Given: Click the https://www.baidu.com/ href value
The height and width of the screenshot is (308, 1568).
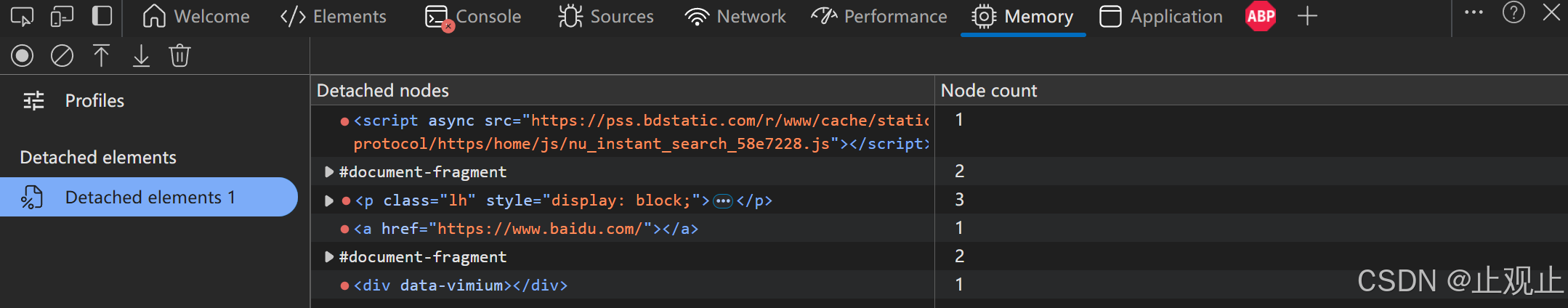Looking at the screenshot, I should pos(540,228).
